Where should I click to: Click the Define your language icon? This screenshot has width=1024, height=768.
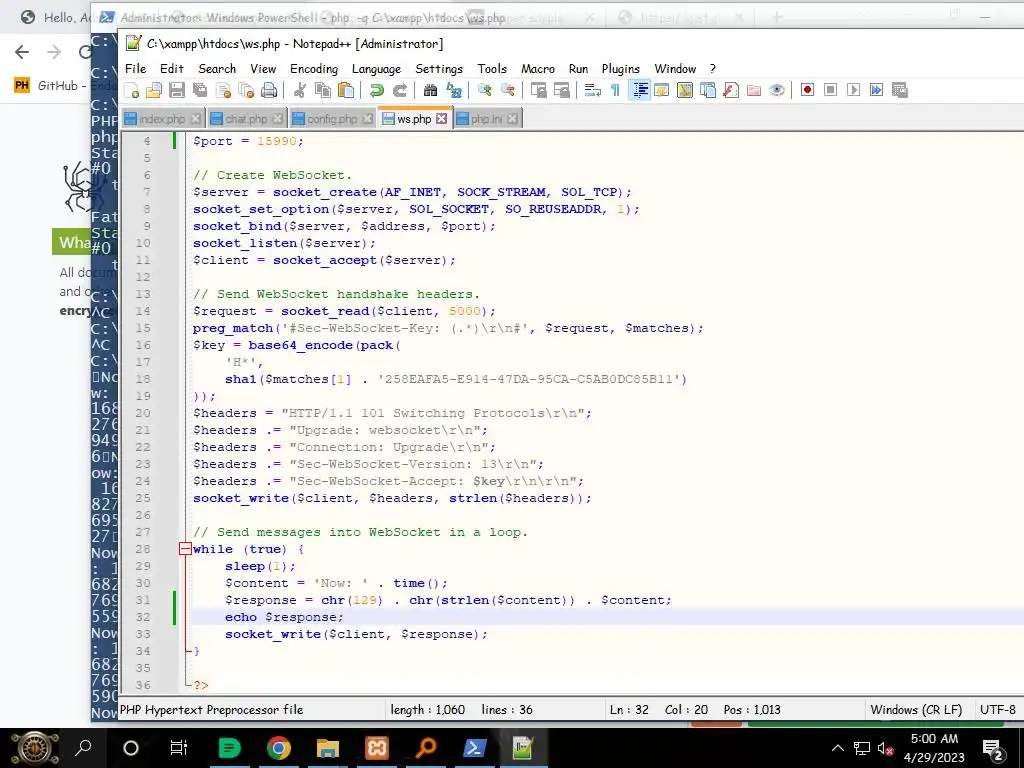662,90
